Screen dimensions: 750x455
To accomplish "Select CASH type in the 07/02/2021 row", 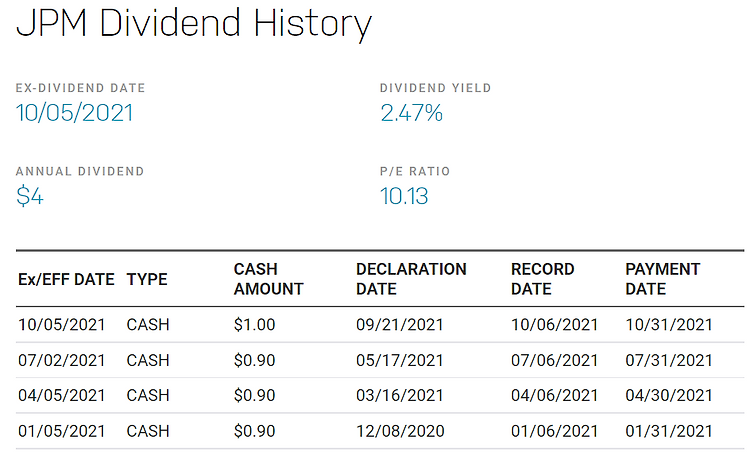I will coord(148,360).
